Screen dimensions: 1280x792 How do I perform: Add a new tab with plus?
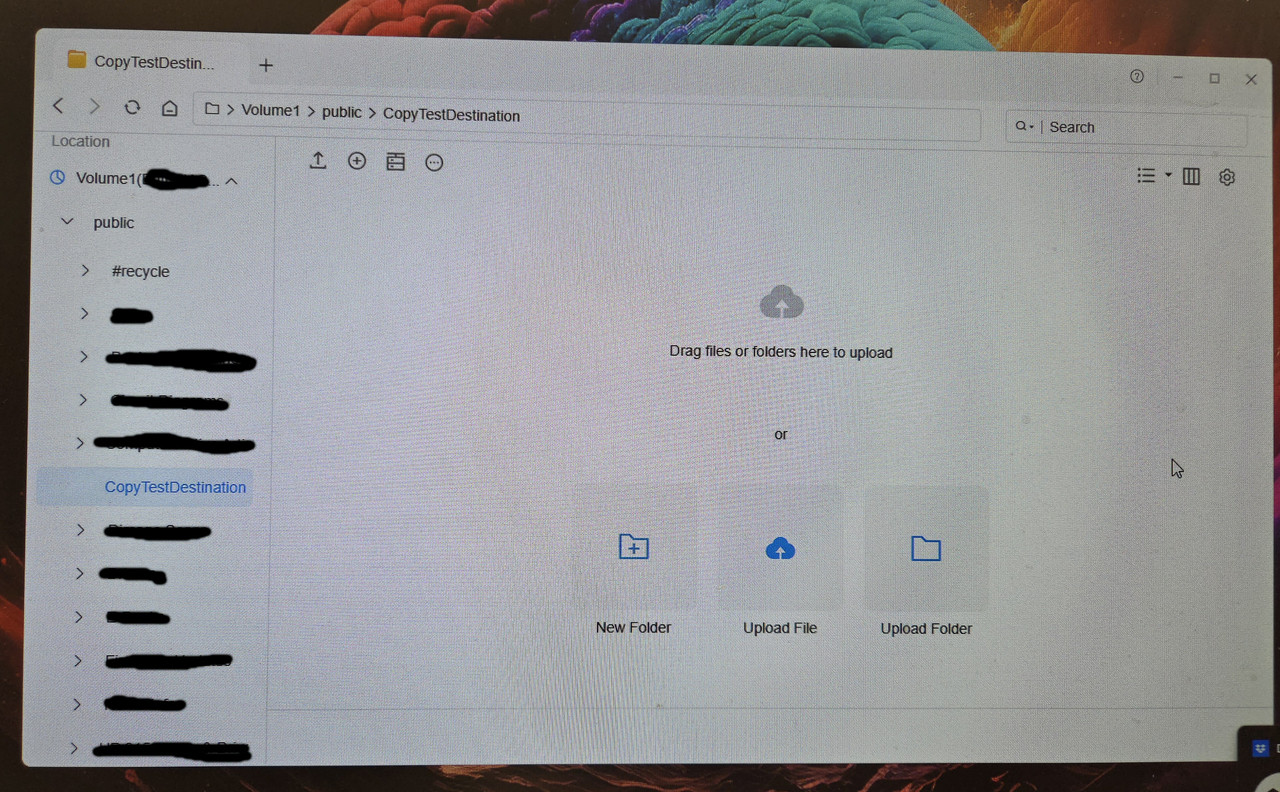pos(266,65)
